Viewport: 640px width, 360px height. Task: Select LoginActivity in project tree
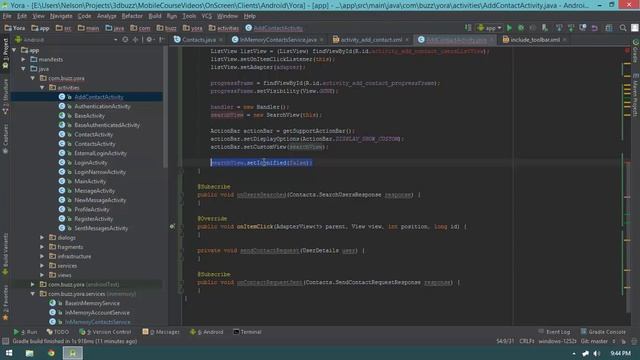point(91,162)
